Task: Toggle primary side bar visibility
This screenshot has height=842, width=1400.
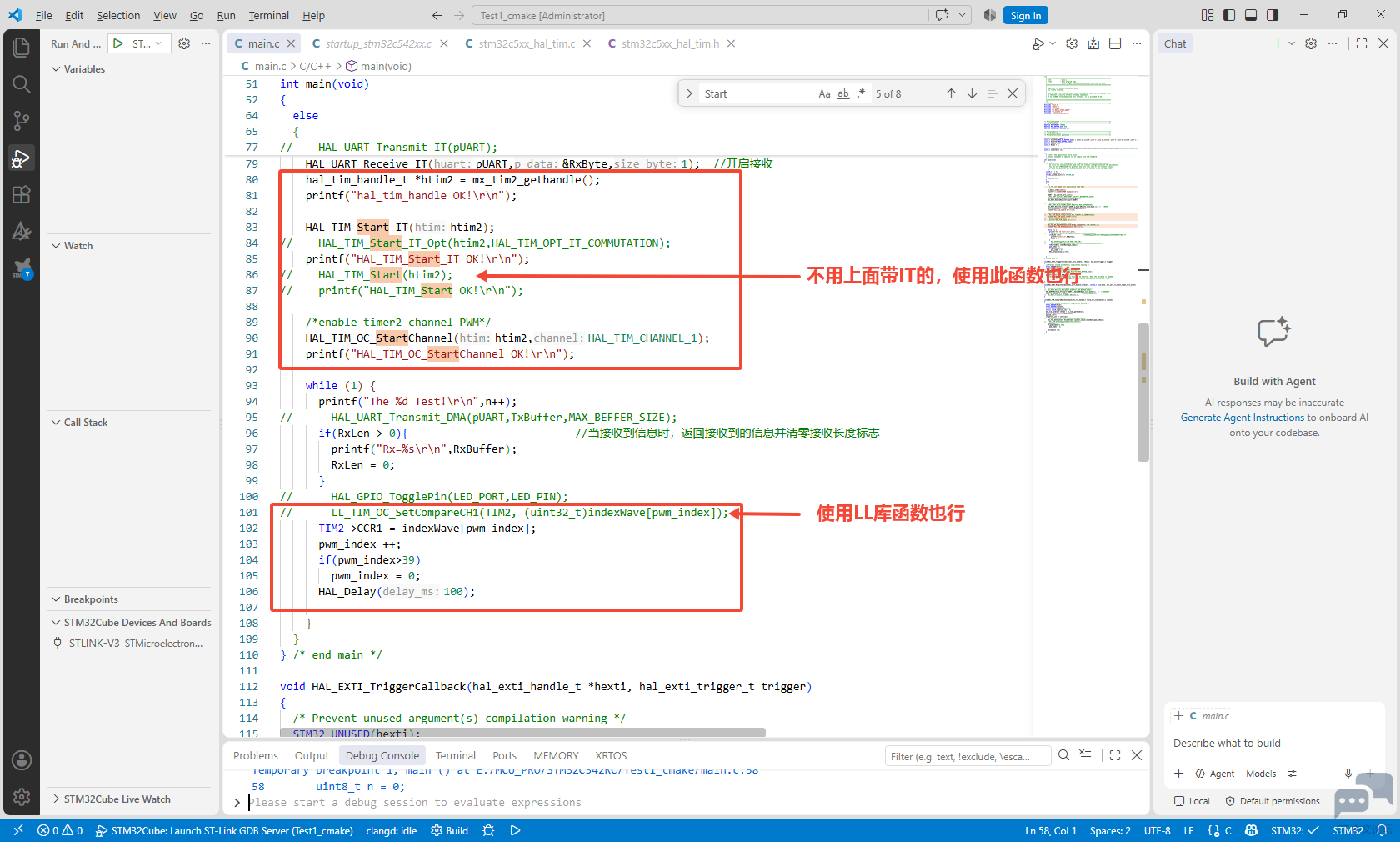Action: [x=1229, y=15]
